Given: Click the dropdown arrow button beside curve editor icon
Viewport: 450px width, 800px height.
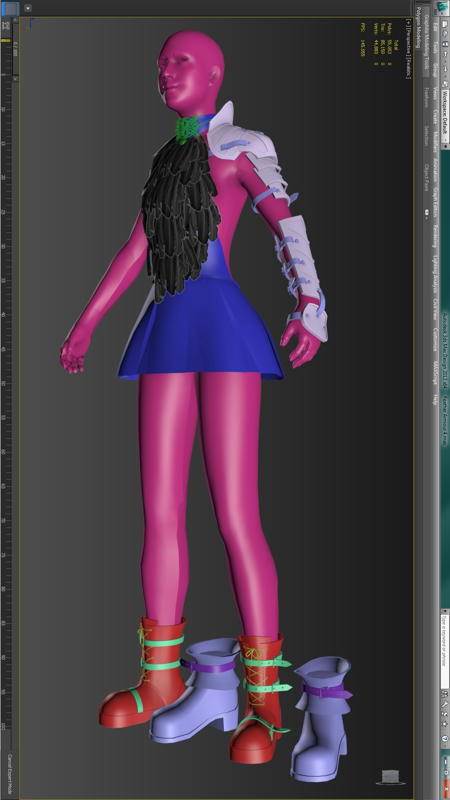Looking at the screenshot, I should point(28,8).
